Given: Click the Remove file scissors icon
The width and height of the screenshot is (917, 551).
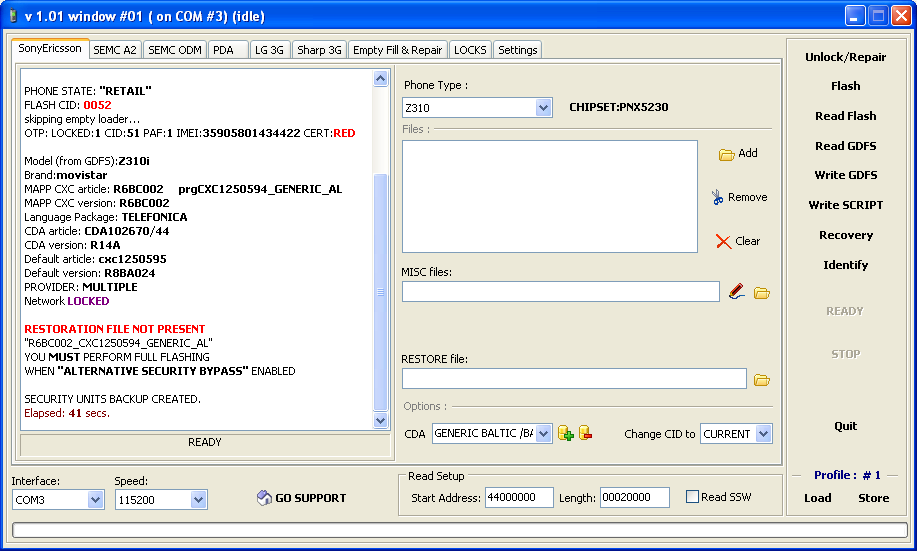Looking at the screenshot, I should [717, 197].
